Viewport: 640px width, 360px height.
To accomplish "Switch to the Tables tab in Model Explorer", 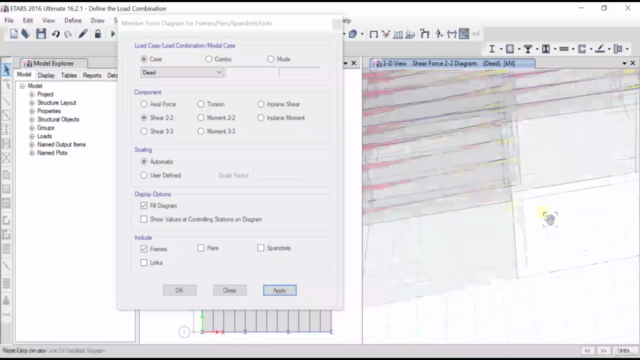I will coord(69,76).
